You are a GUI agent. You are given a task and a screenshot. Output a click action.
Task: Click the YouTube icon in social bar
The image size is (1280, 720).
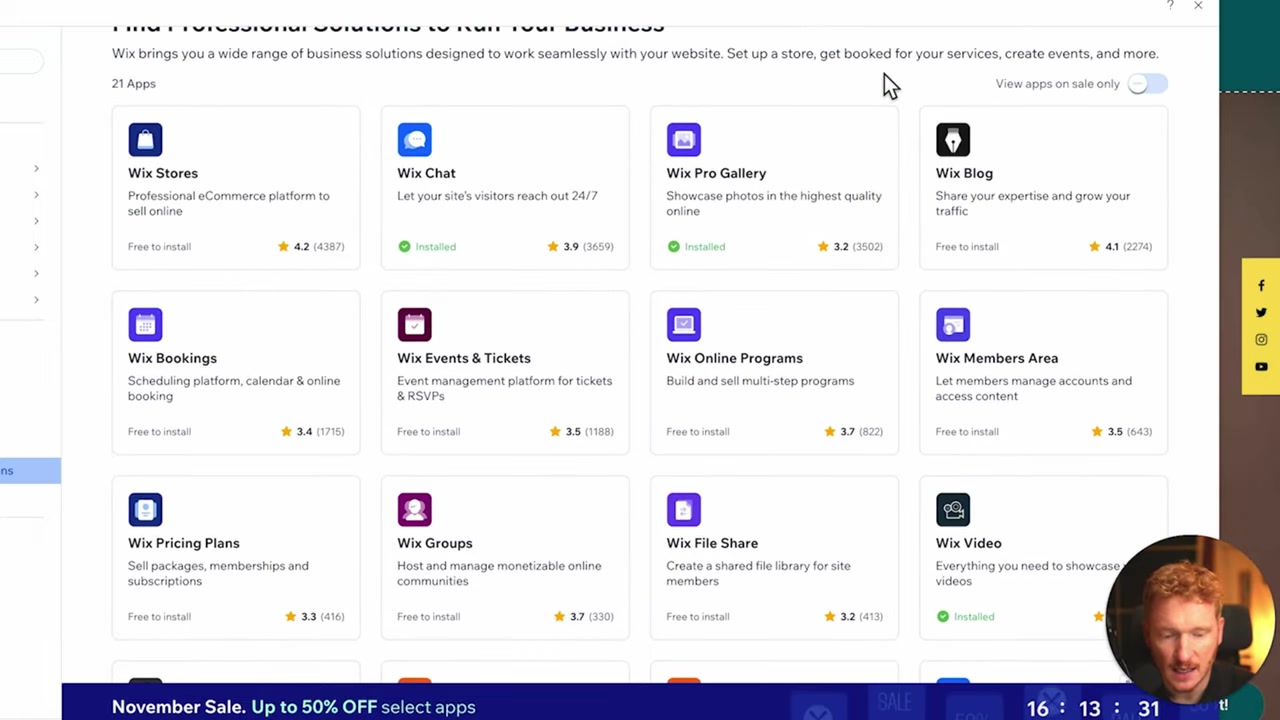pyautogui.click(x=1261, y=367)
